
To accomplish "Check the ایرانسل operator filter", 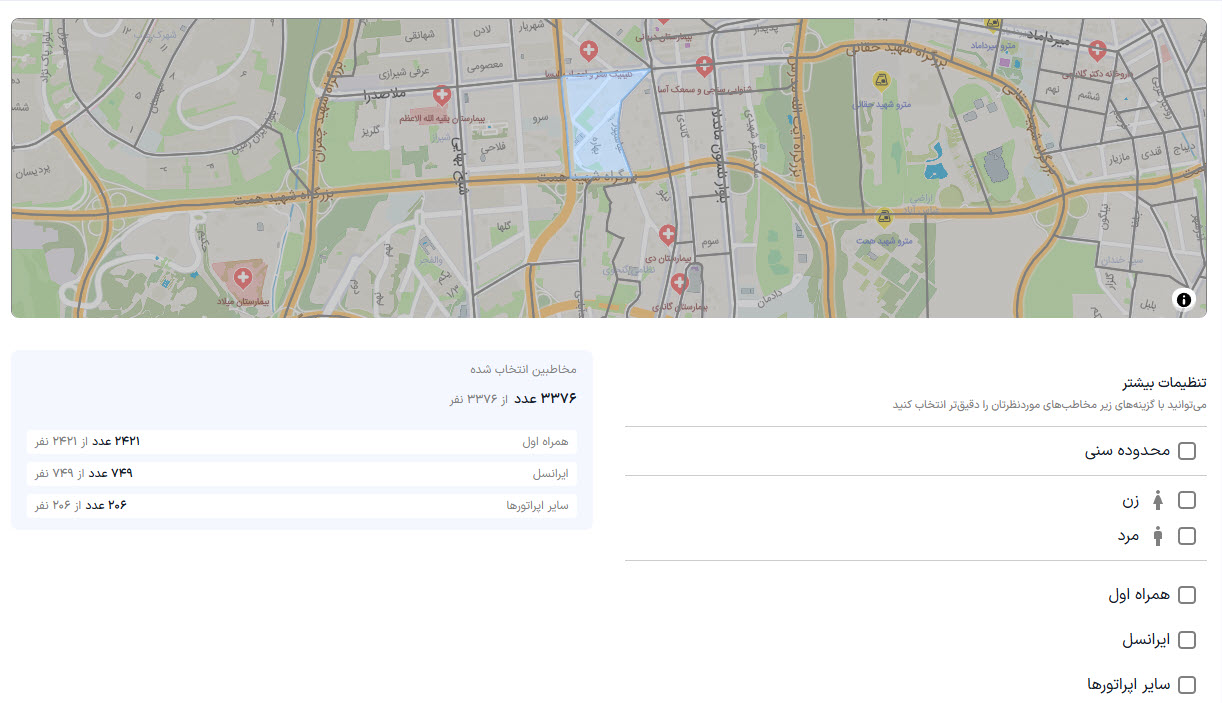I will click(1187, 640).
